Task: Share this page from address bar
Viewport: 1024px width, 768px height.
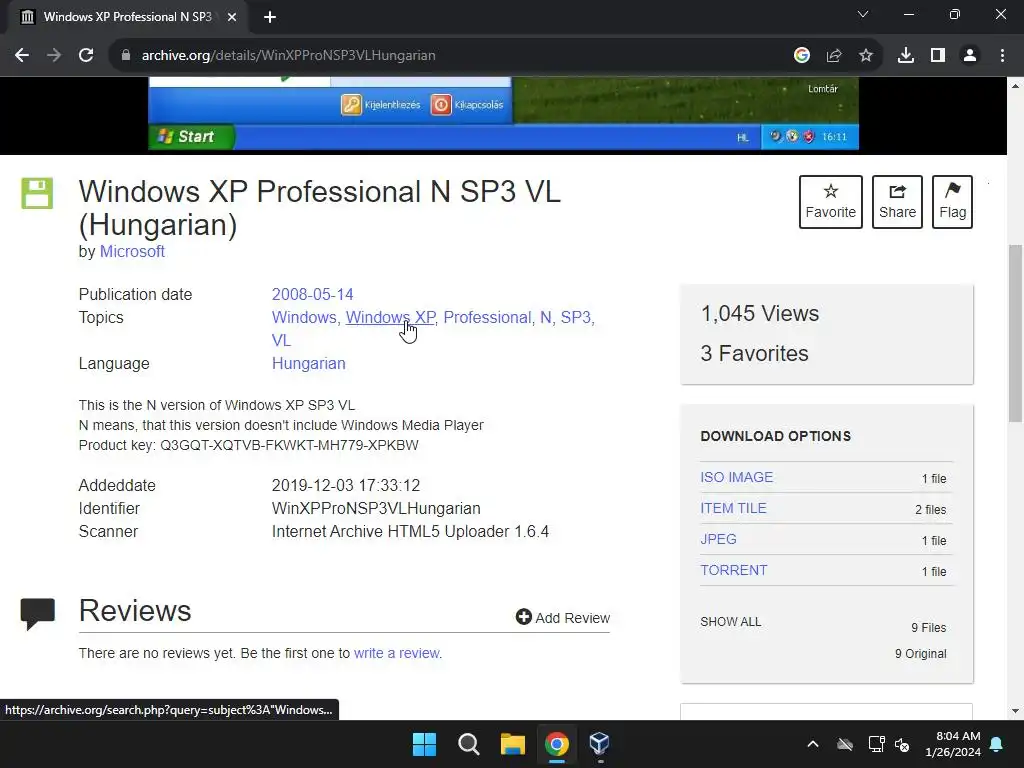Action: click(834, 56)
